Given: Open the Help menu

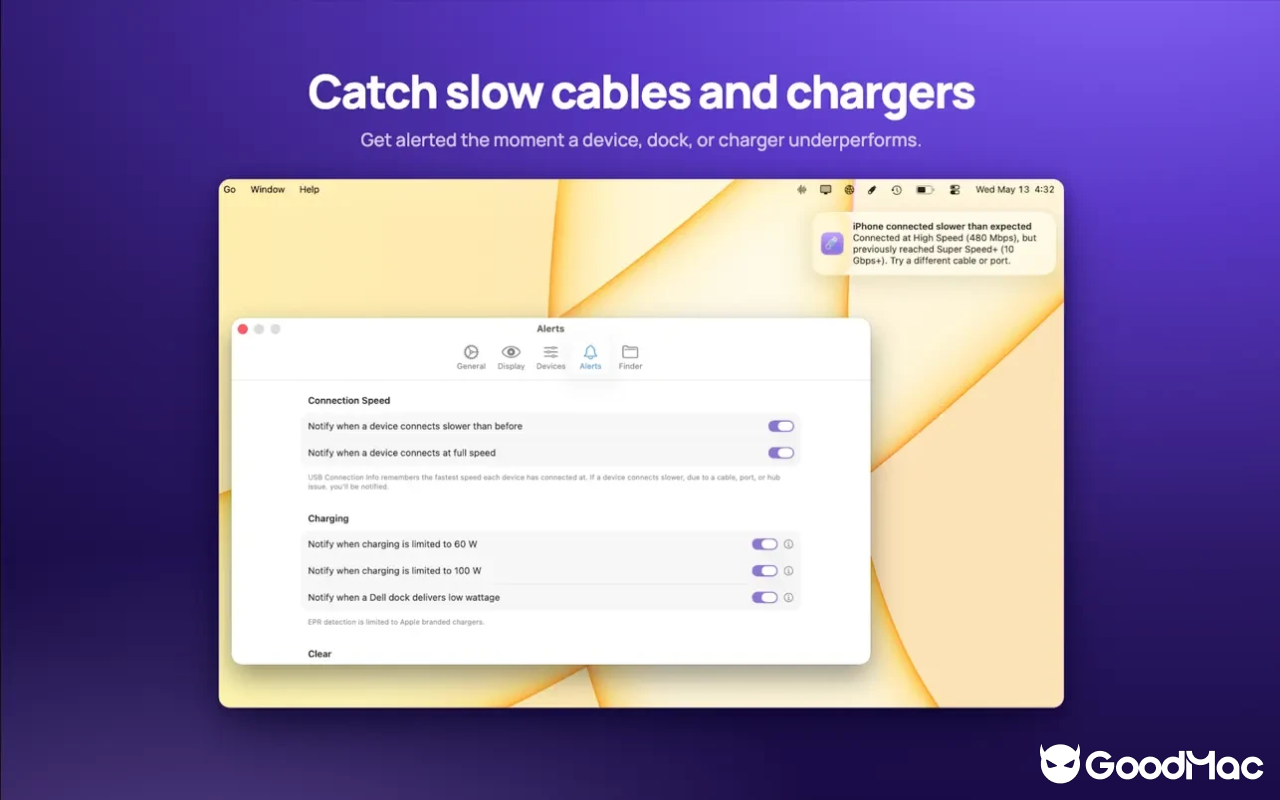Looking at the screenshot, I should [x=309, y=189].
